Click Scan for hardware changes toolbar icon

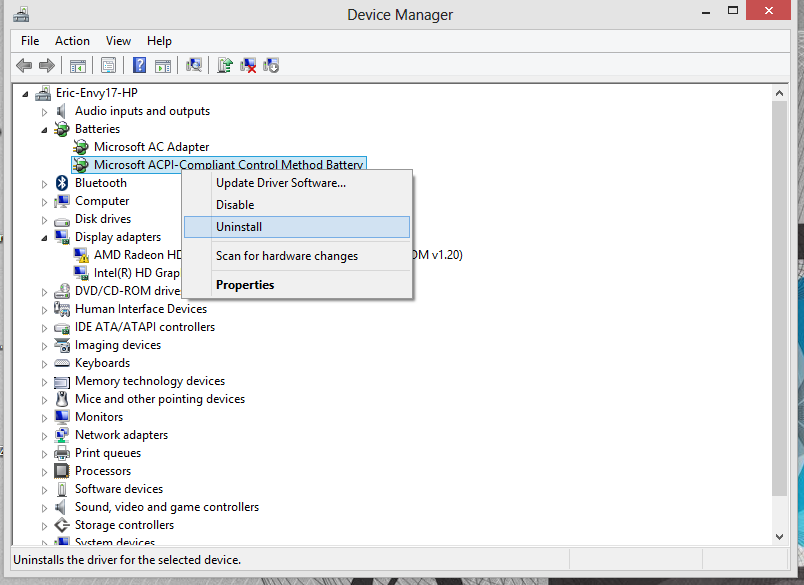pyautogui.click(x=194, y=66)
